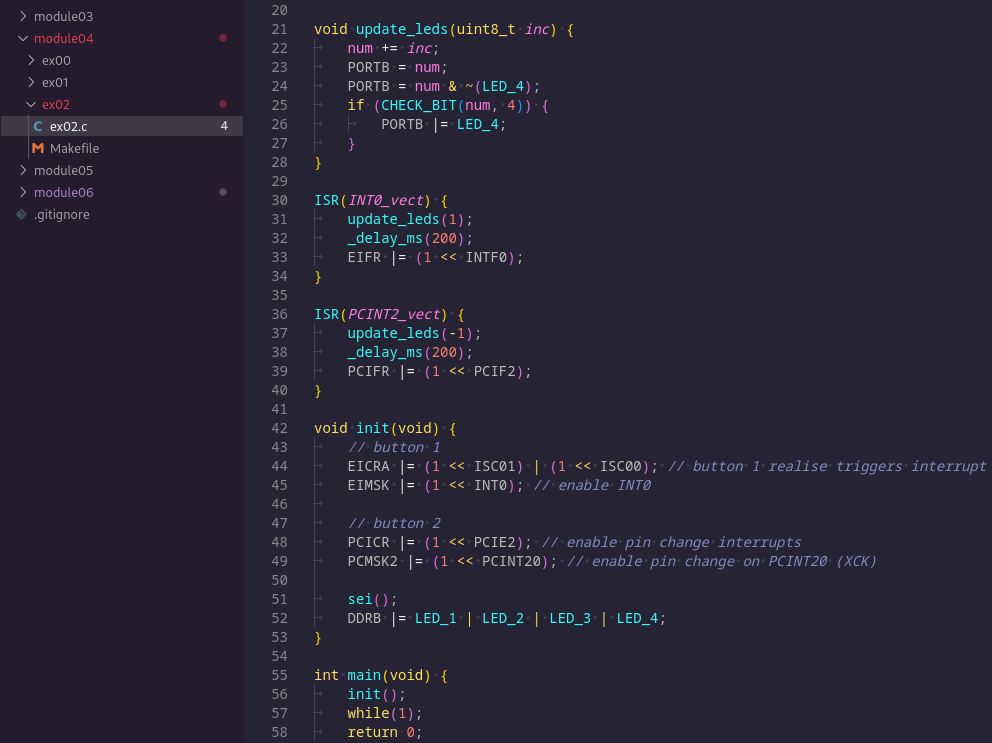Click INT0_vect in the ISR declaration
Screen dimensions: 992x743
385,200
